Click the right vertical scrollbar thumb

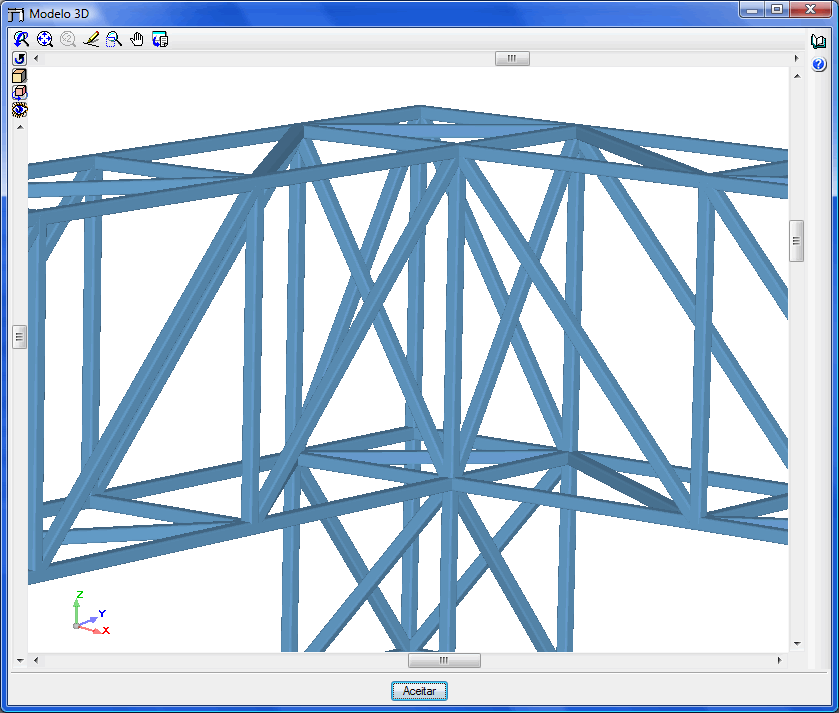tap(796, 241)
